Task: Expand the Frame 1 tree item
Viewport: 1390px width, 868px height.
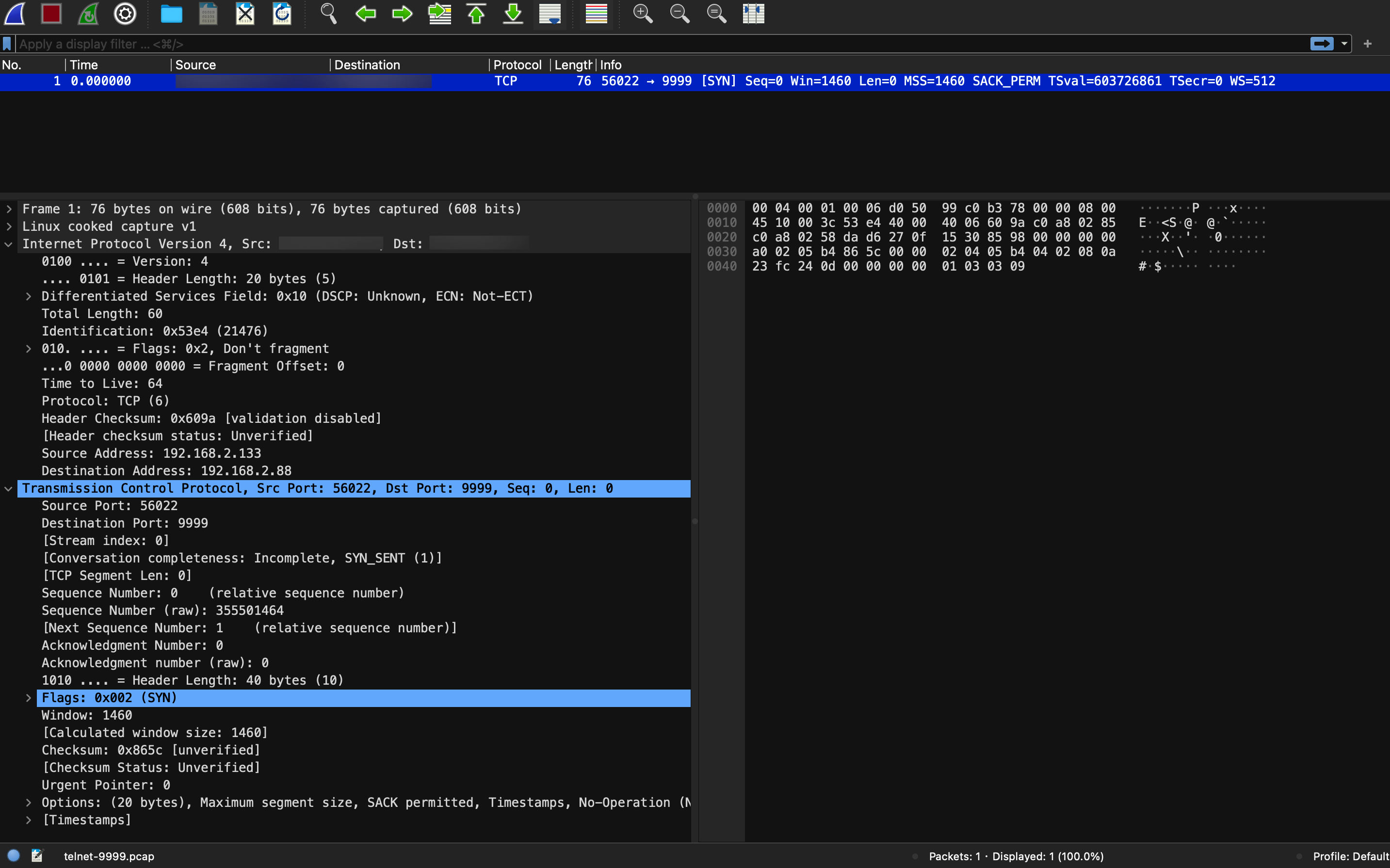Action: point(9,209)
